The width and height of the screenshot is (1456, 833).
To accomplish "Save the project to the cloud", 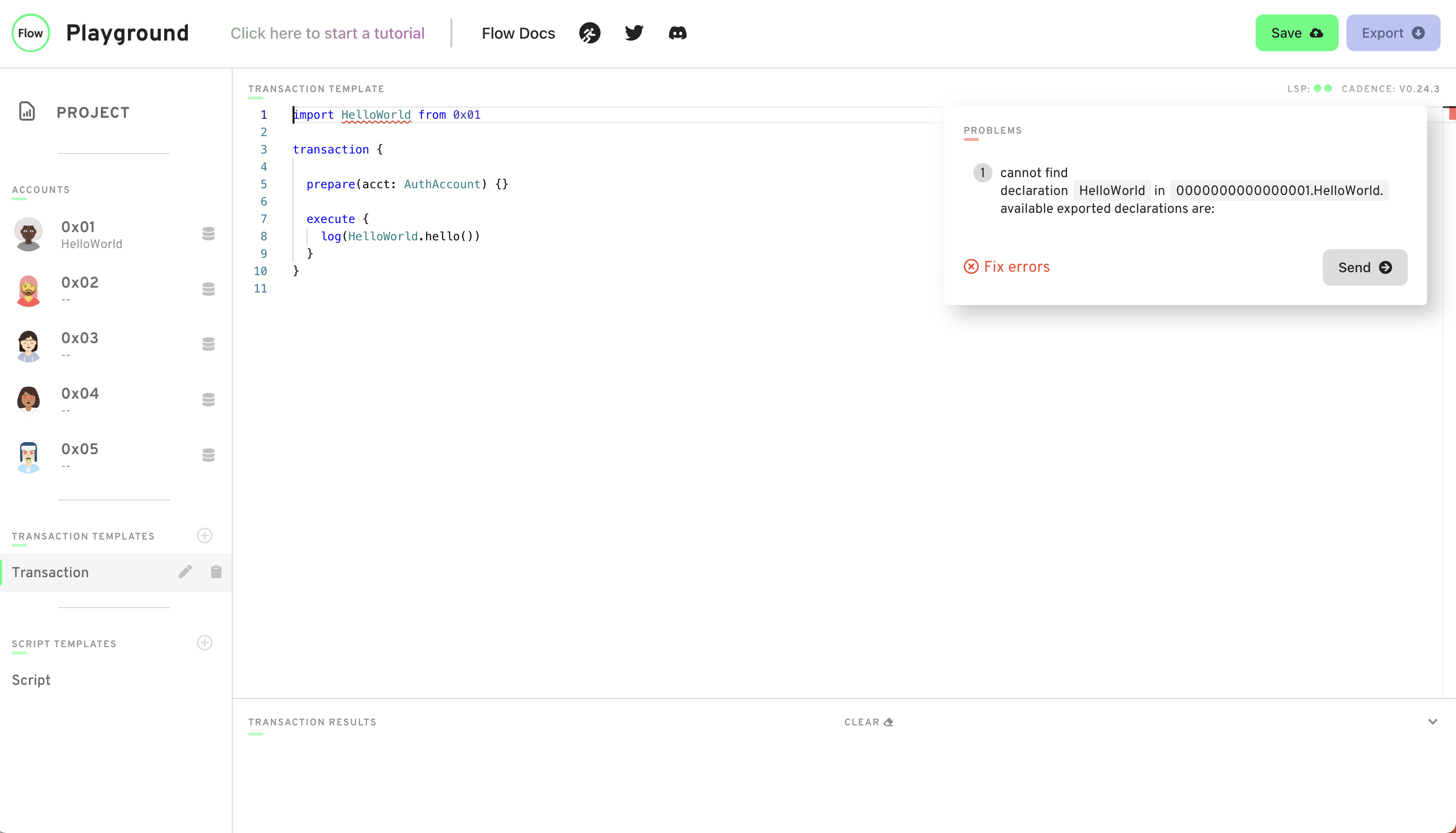I will coord(1296,33).
